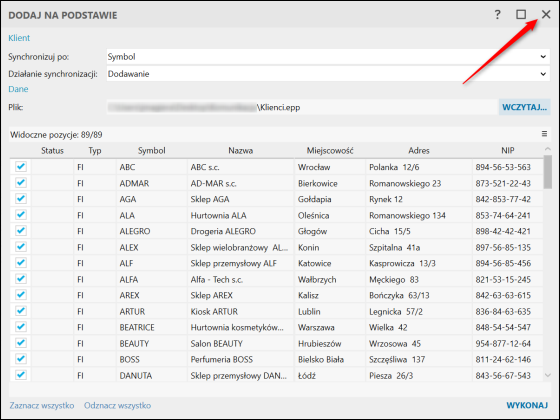Sort by the Symbol column header
Viewport: 560px width, 420px height.
152,150
